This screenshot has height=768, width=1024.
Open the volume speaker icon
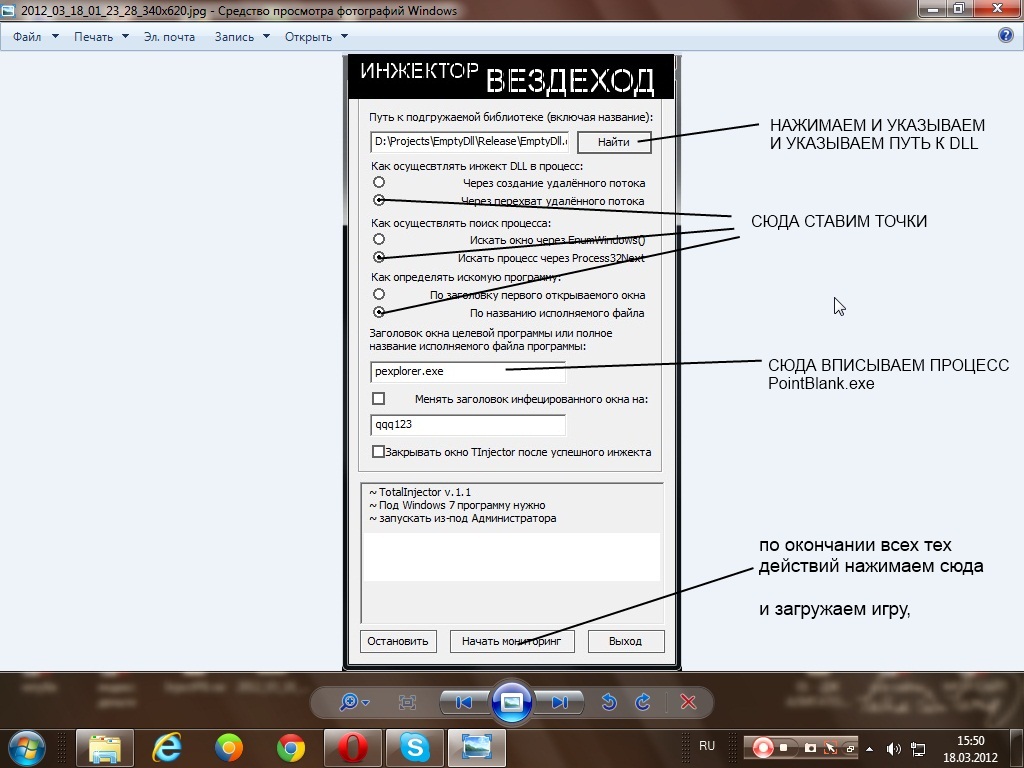point(893,749)
